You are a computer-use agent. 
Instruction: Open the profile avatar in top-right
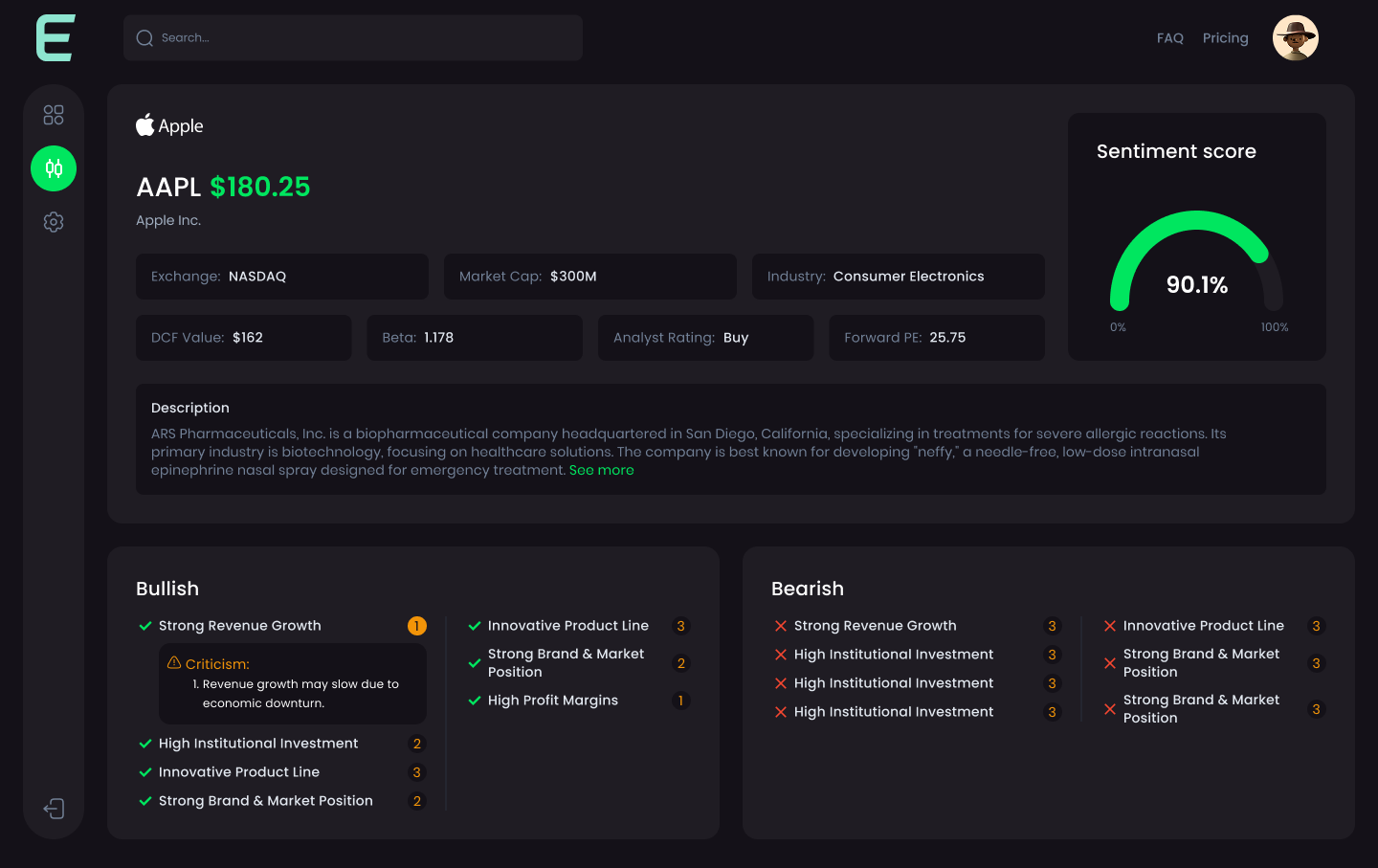(1295, 37)
